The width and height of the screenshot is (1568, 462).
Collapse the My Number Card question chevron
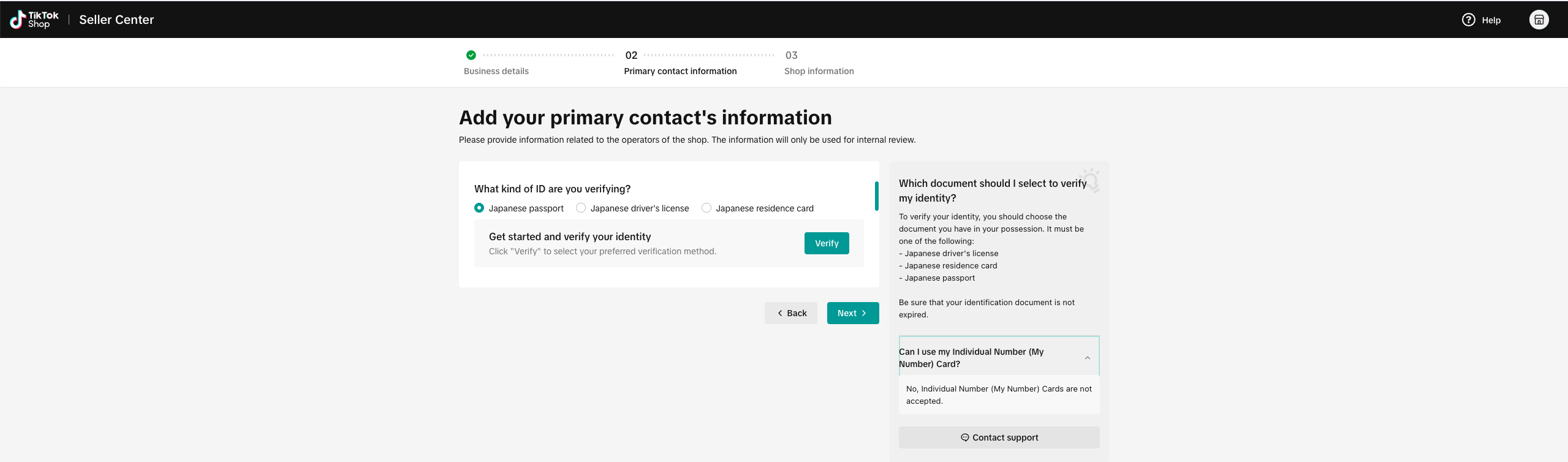(x=1088, y=358)
